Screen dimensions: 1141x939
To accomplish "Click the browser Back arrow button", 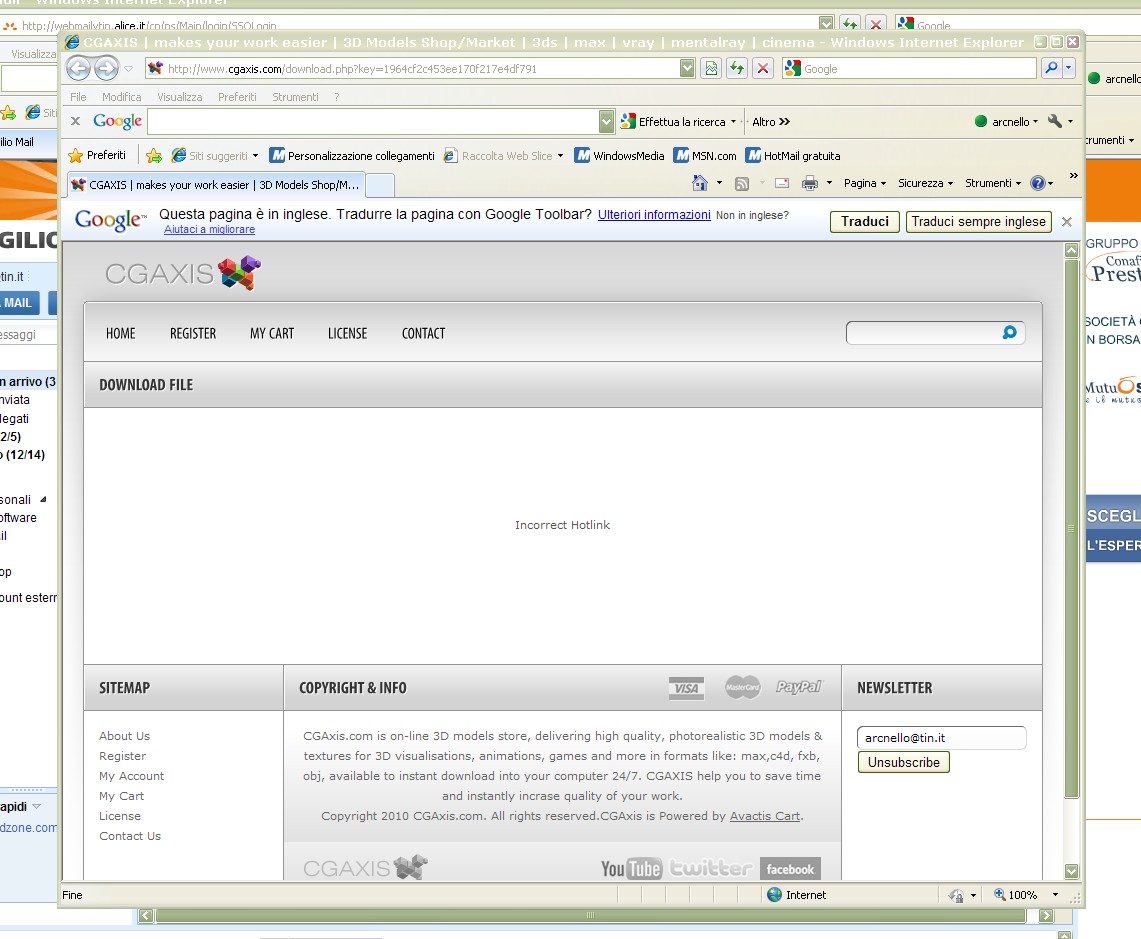I will [x=79, y=68].
